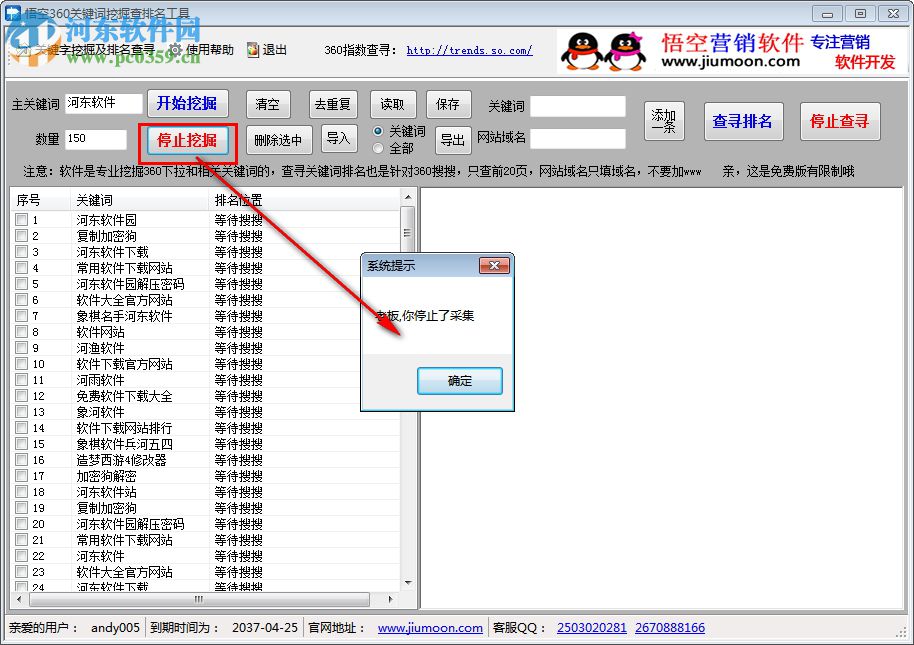Viewport: 914px width, 645px height.
Task: Click the 开始挖掘 button
Action: (187, 104)
